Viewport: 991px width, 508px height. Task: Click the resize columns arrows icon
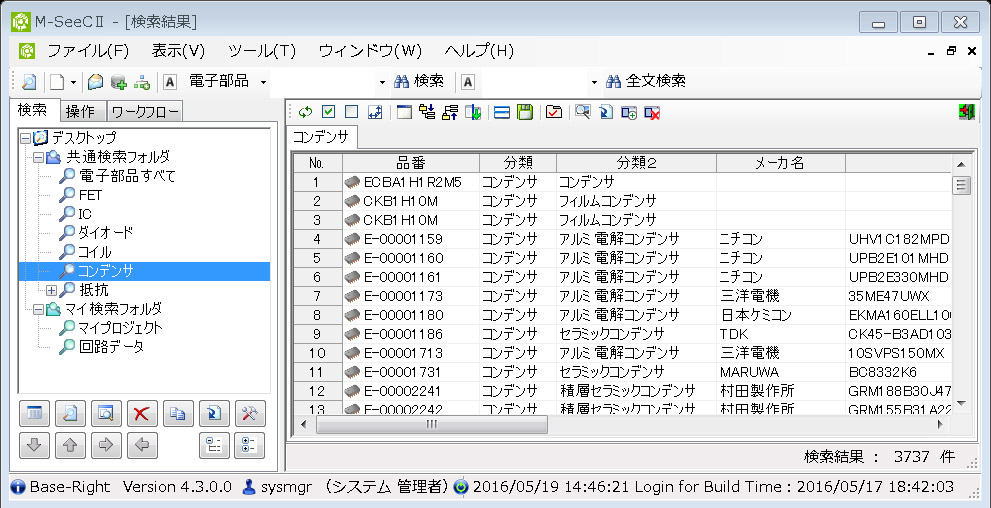tap(375, 112)
